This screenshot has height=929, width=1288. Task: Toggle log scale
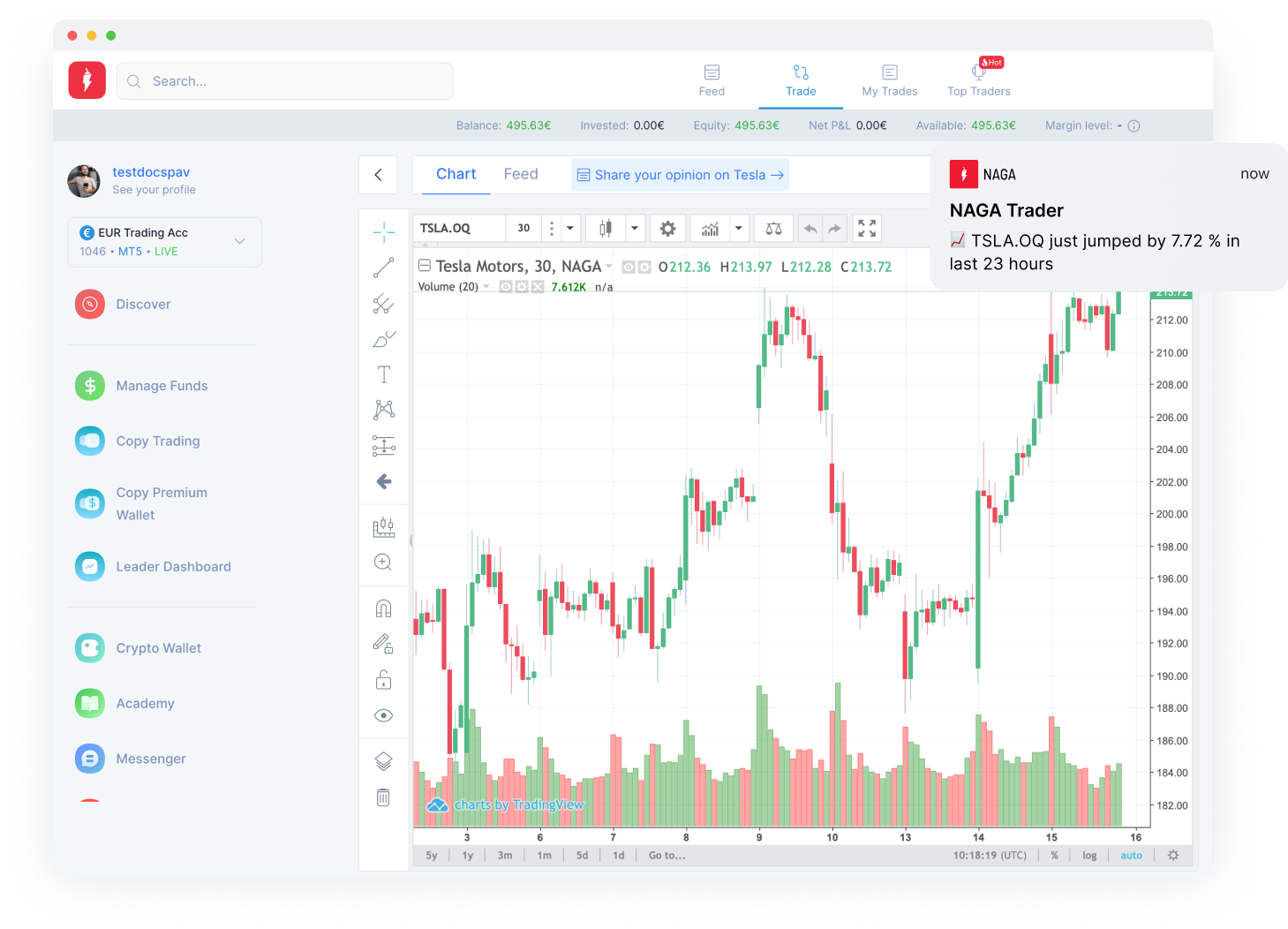[x=1089, y=855]
